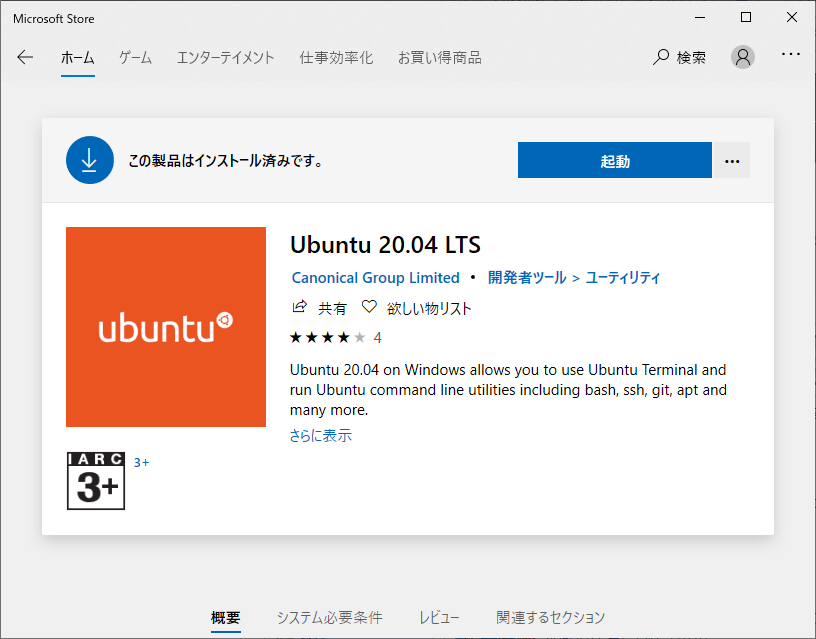This screenshot has height=639, width=816.
Task: Add to 欲しい物リスト
Action: point(429,309)
